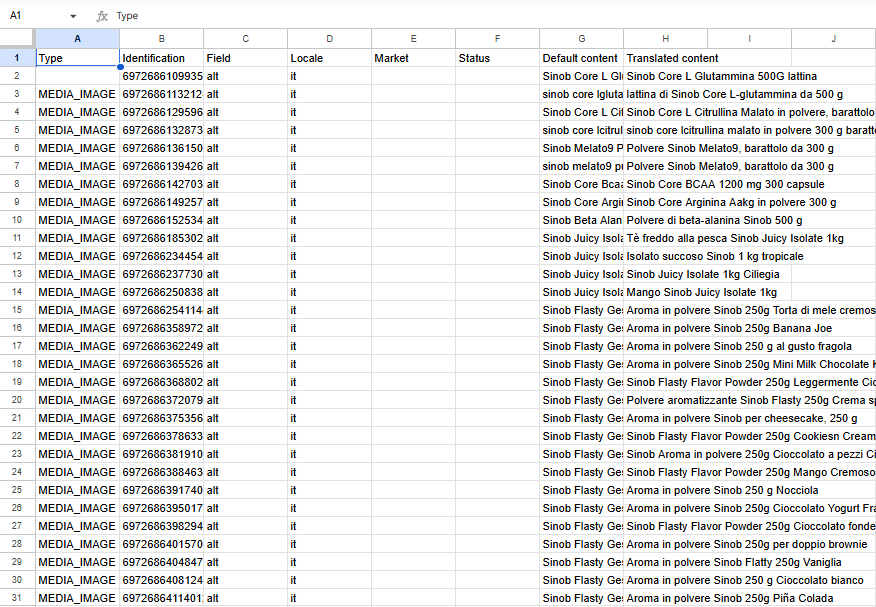Click 'alt' cell in row 7
Viewport: 876px width, 607px height.
tap(245, 166)
